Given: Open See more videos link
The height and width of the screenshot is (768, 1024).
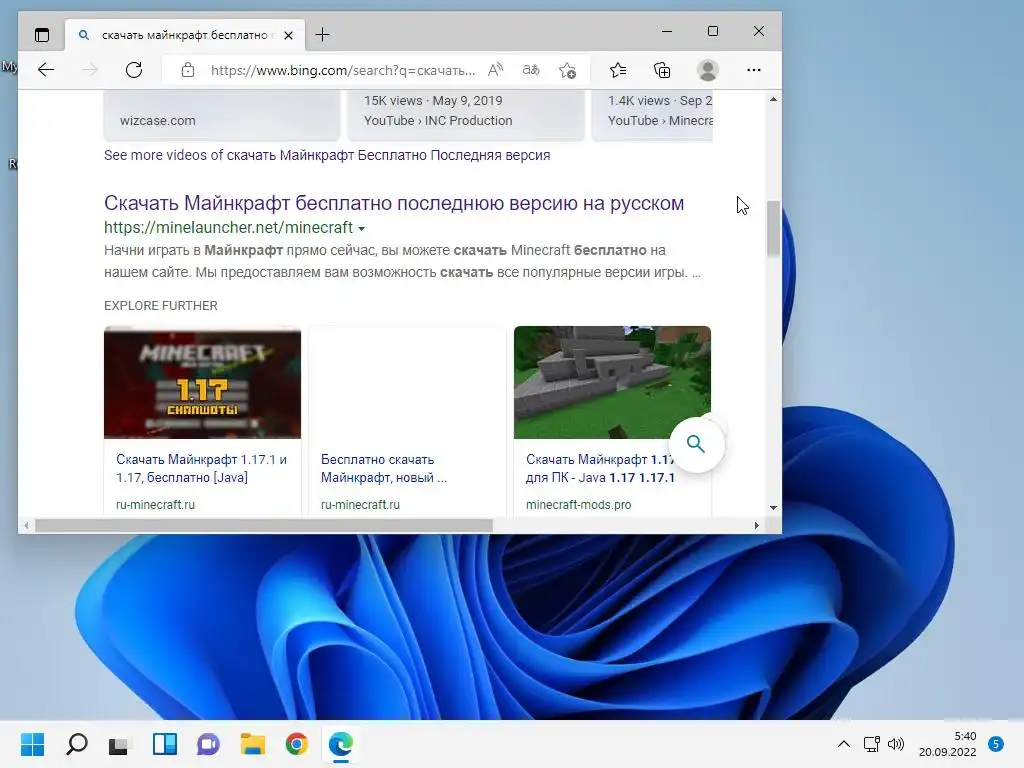Looking at the screenshot, I should (327, 155).
